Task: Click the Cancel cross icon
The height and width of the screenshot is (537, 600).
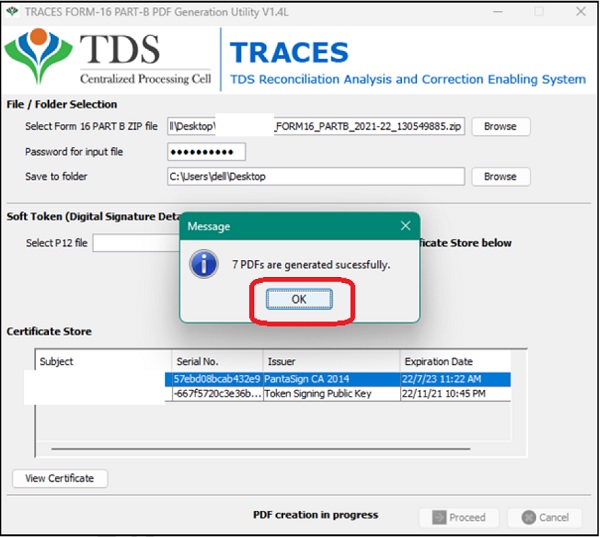Action: (528, 517)
